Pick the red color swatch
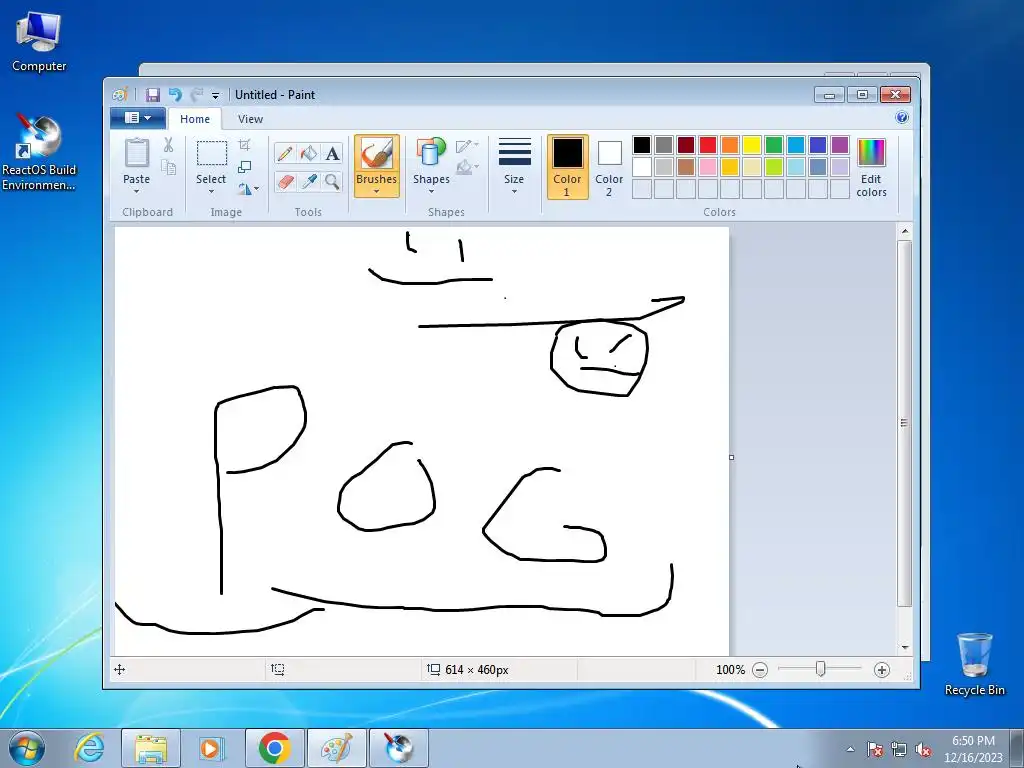This screenshot has height=768, width=1024. coord(707,145)
